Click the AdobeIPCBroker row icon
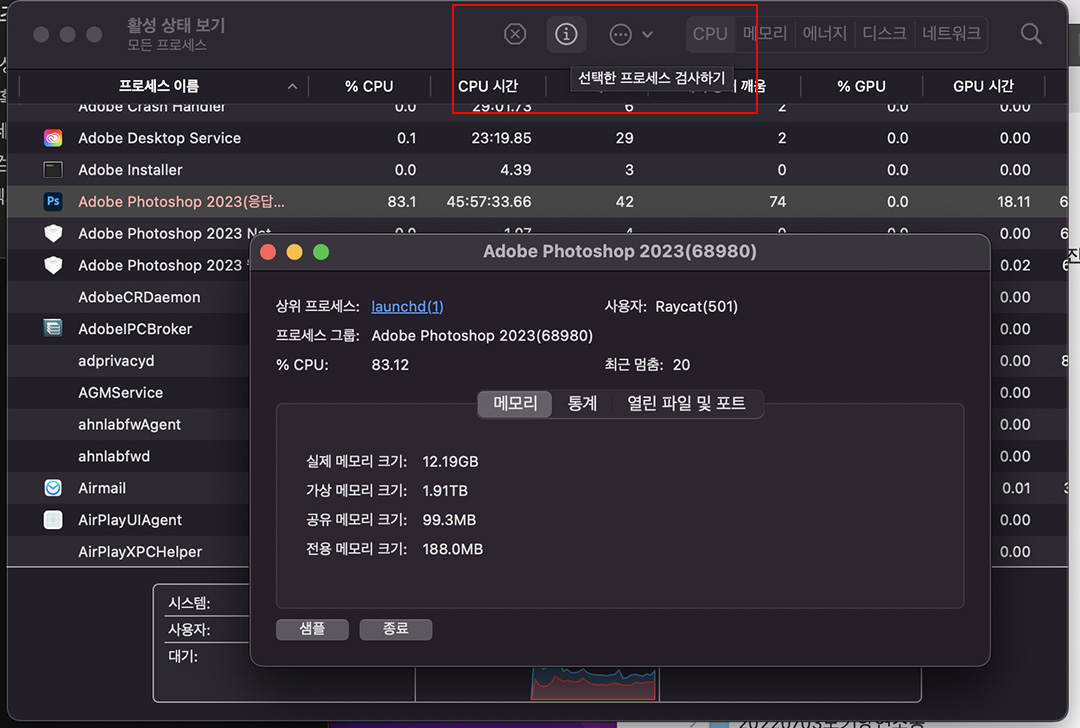 53,329
